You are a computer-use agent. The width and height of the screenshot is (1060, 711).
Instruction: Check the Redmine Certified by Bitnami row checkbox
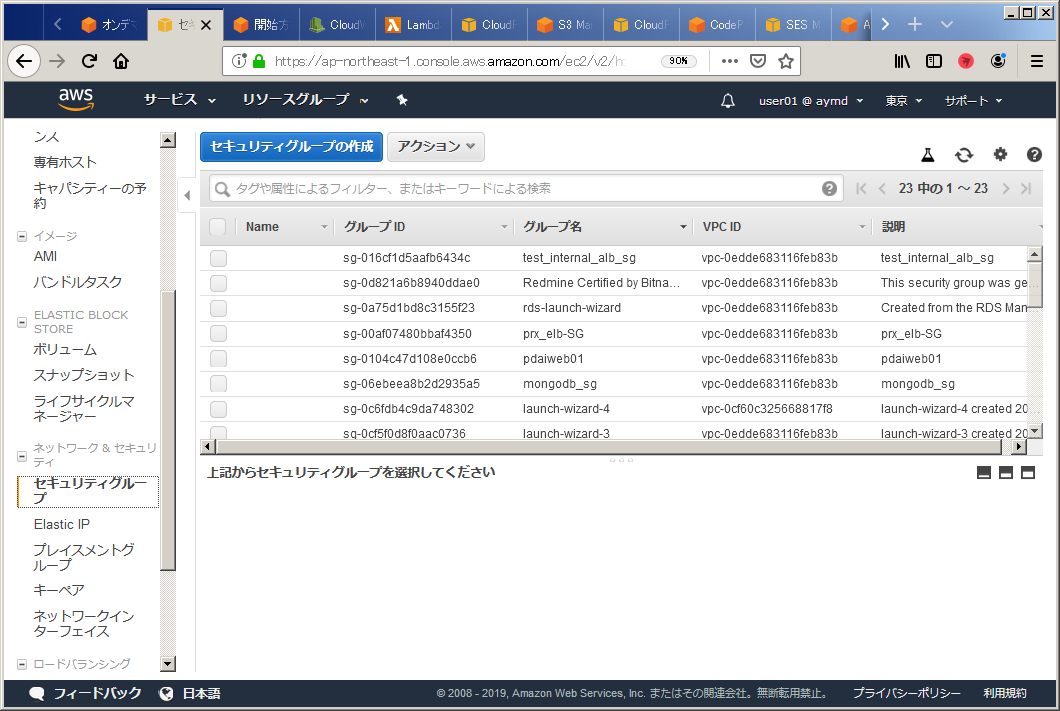point(218,283)
